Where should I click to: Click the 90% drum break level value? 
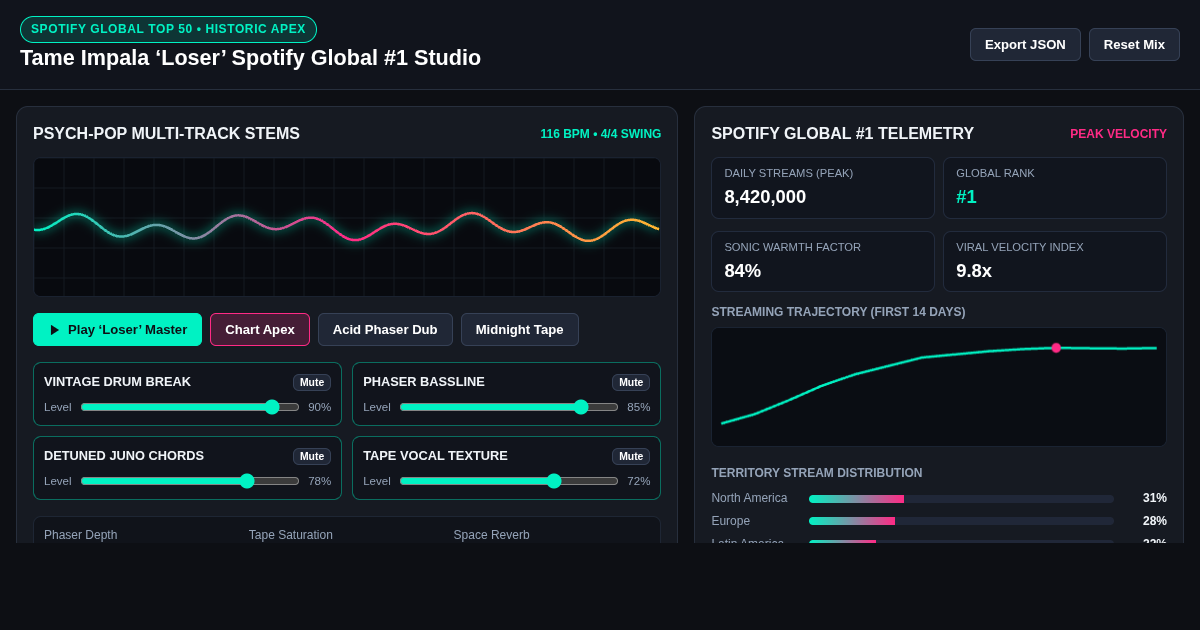coord(319,407)
